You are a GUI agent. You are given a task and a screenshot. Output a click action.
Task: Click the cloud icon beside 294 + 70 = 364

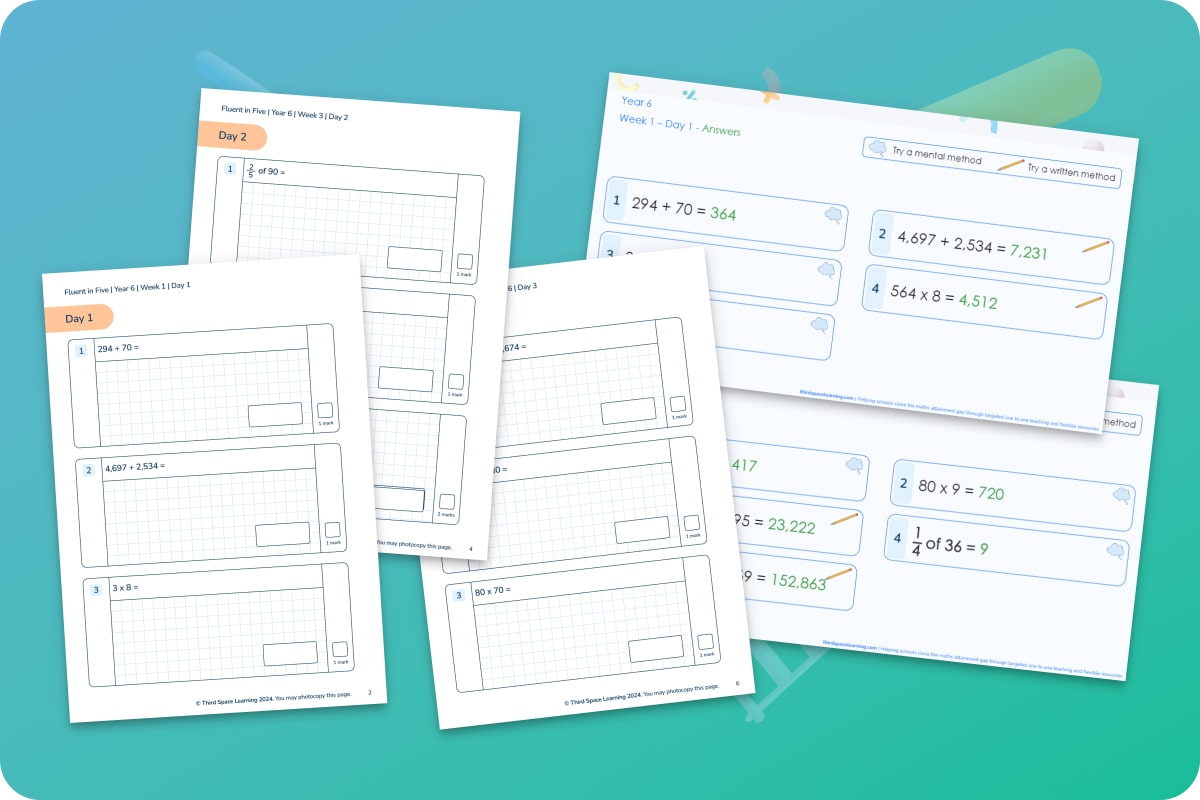click(832, 214)
